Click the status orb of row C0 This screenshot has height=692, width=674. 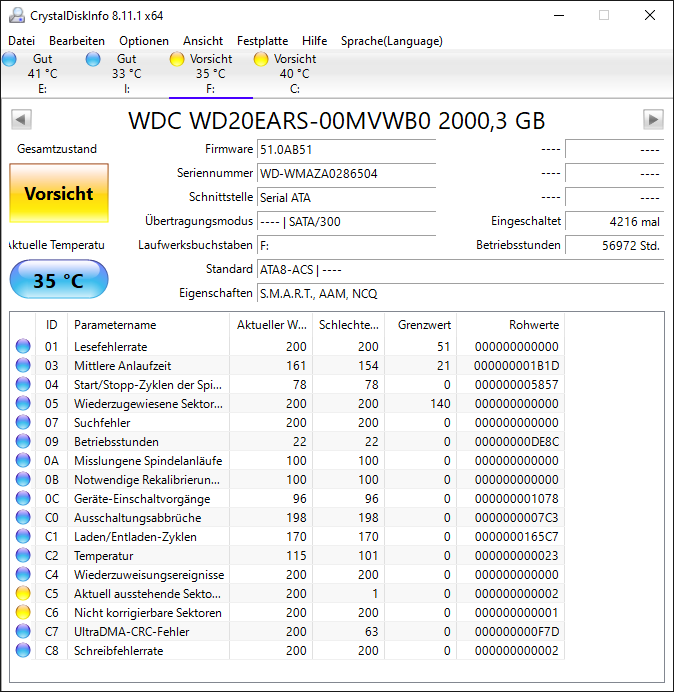pyautogui.click(x=23, y=518)
